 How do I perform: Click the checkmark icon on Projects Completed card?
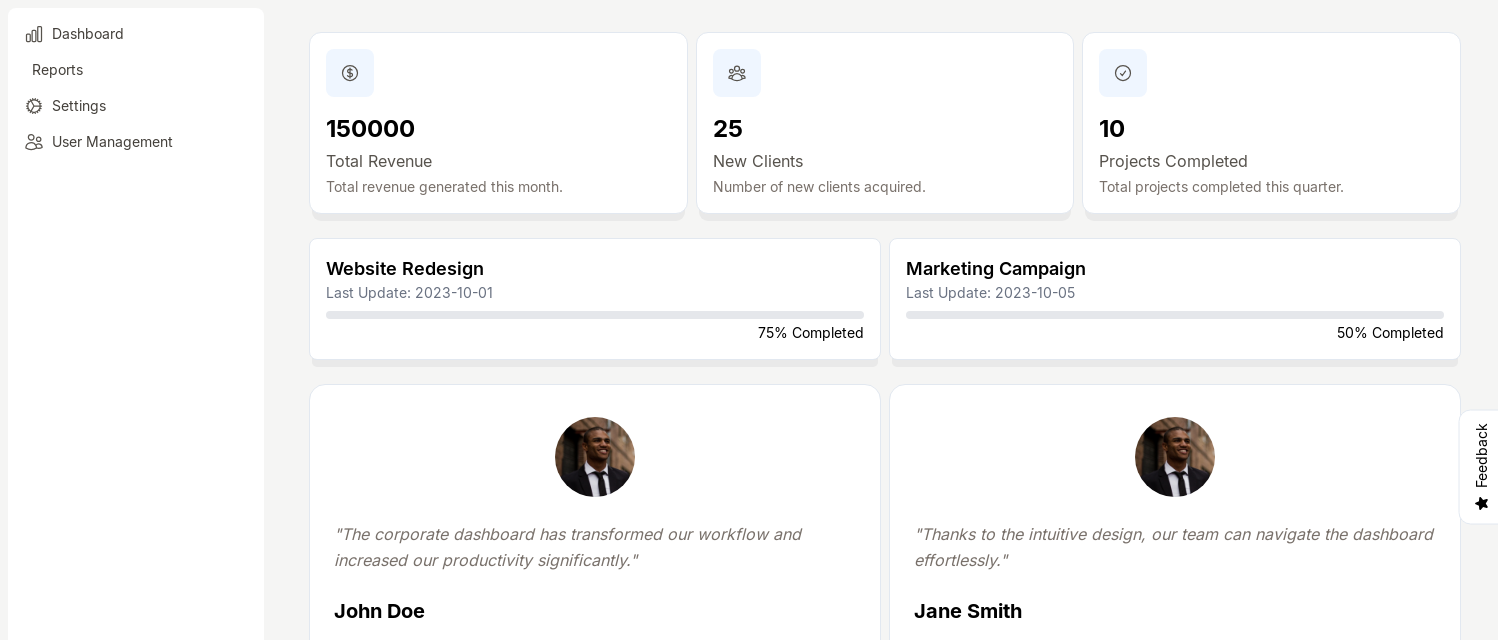coord(1123,73)
